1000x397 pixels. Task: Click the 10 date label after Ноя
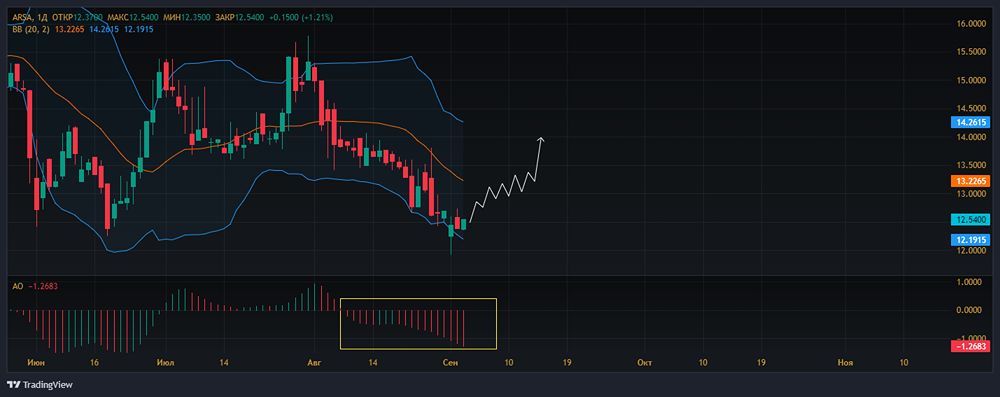point(904,362)
